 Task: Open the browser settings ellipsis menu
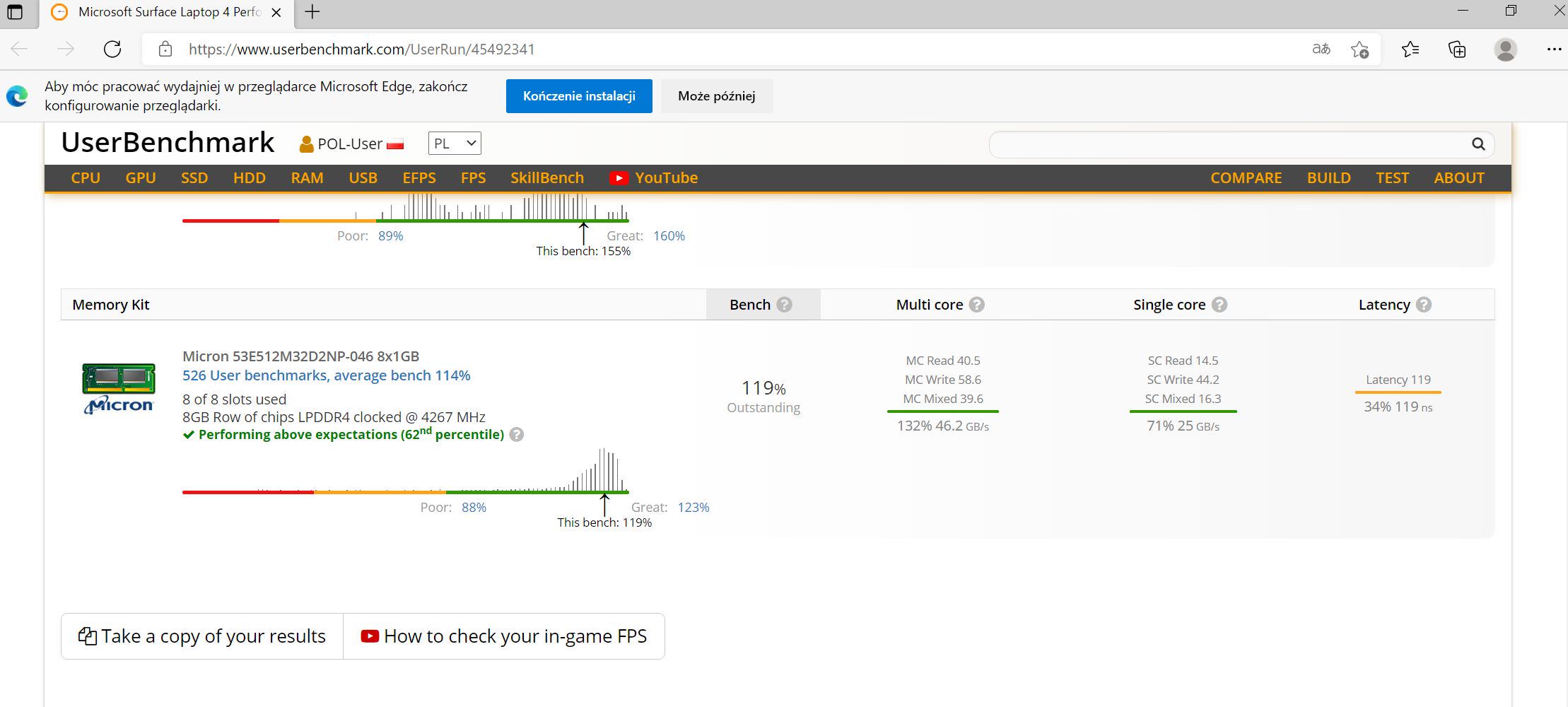[1553, 49]
